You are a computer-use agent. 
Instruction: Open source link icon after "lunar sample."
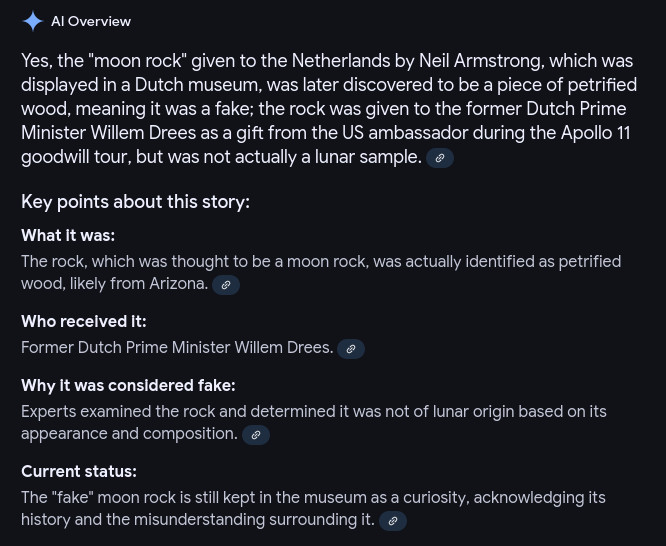(440, 158)
